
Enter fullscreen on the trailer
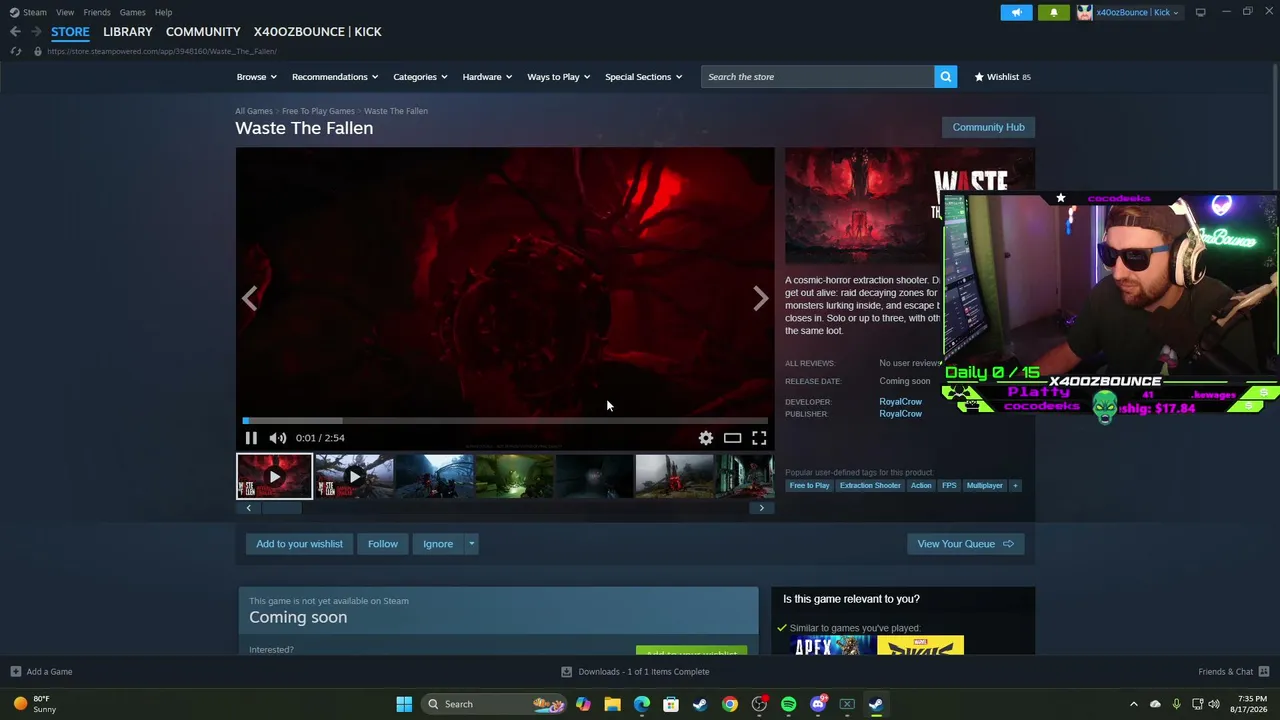pos(760,438)
